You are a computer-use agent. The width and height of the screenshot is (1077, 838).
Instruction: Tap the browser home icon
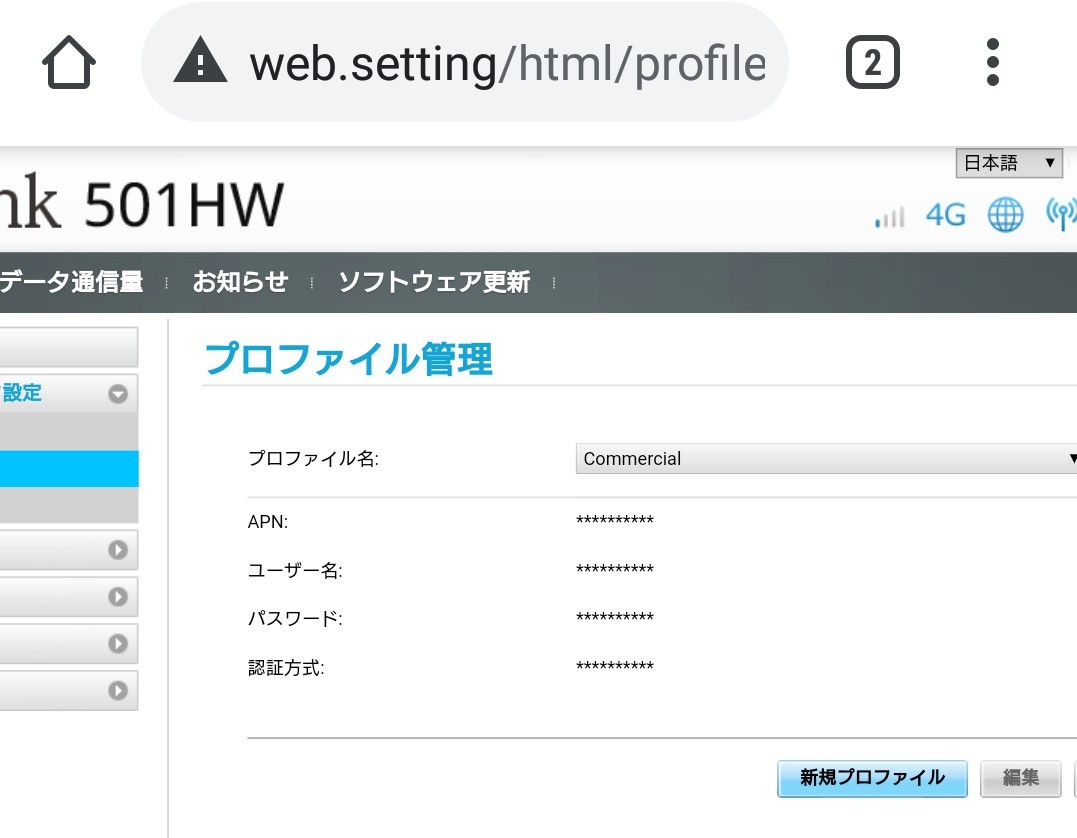coord(69,64)
